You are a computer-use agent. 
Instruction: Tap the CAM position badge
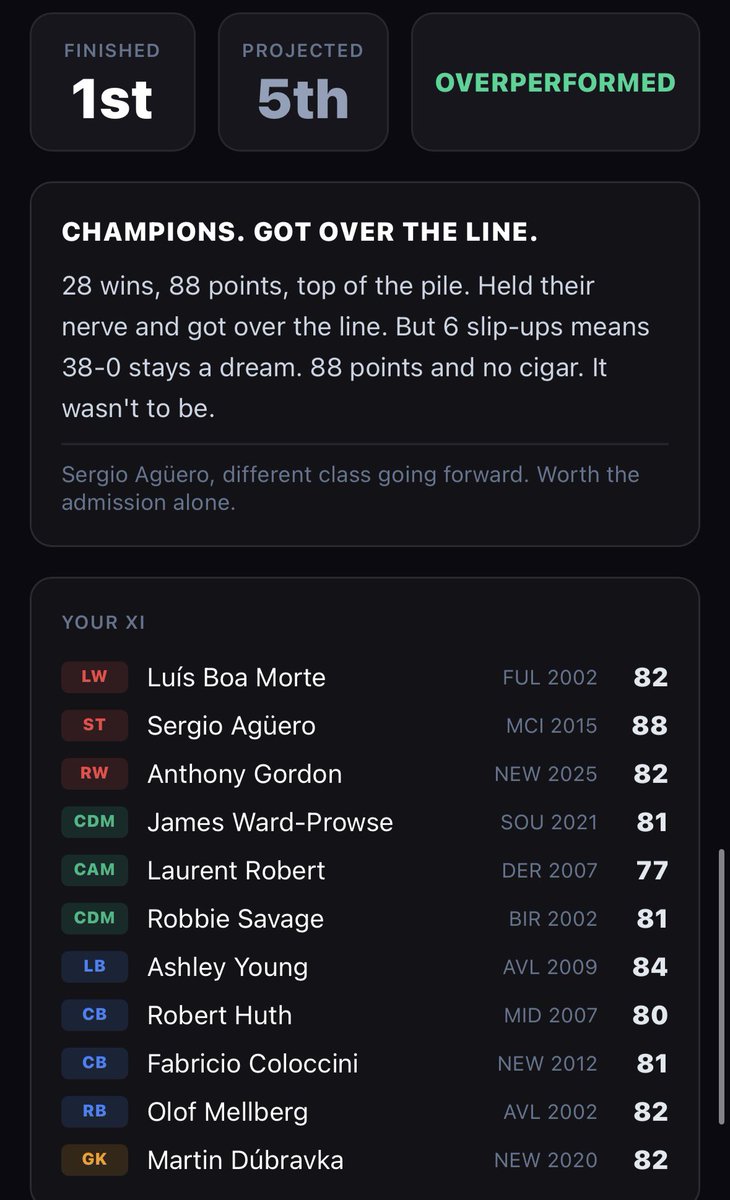pyautogui.click(x=94, y=870)
